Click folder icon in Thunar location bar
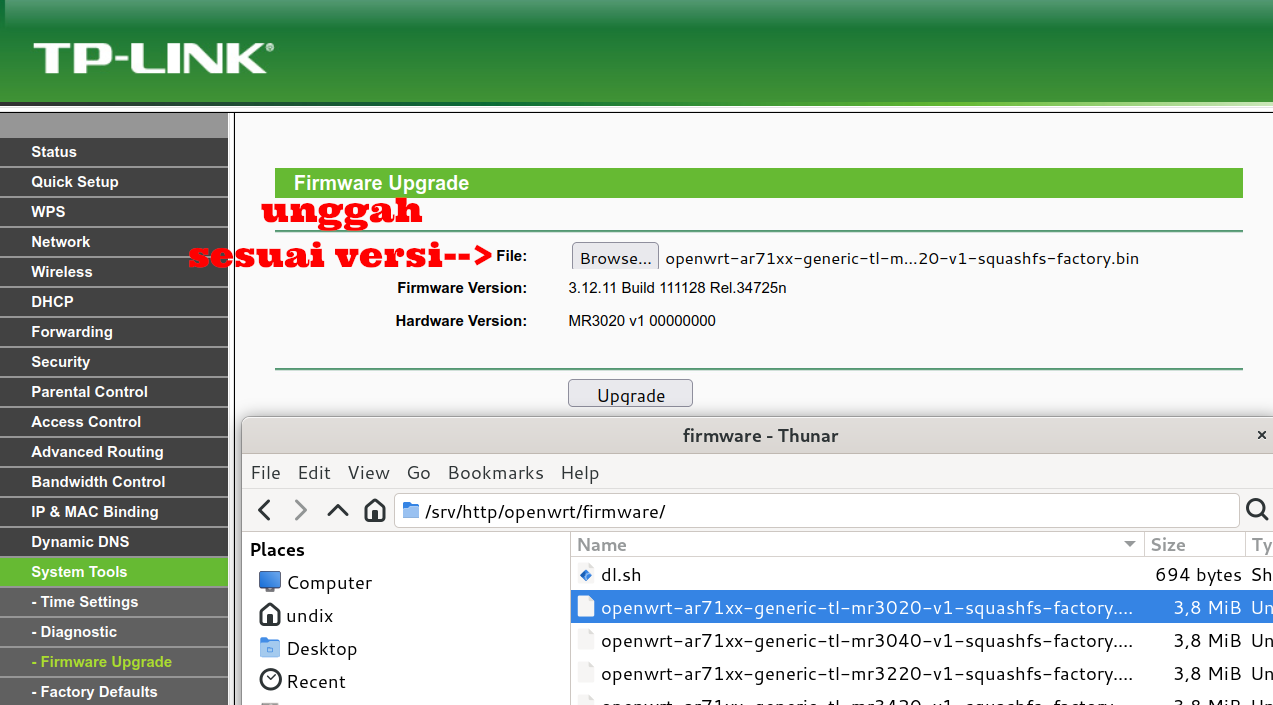Screen dimensions: 1273x705 tap(410, 511)
